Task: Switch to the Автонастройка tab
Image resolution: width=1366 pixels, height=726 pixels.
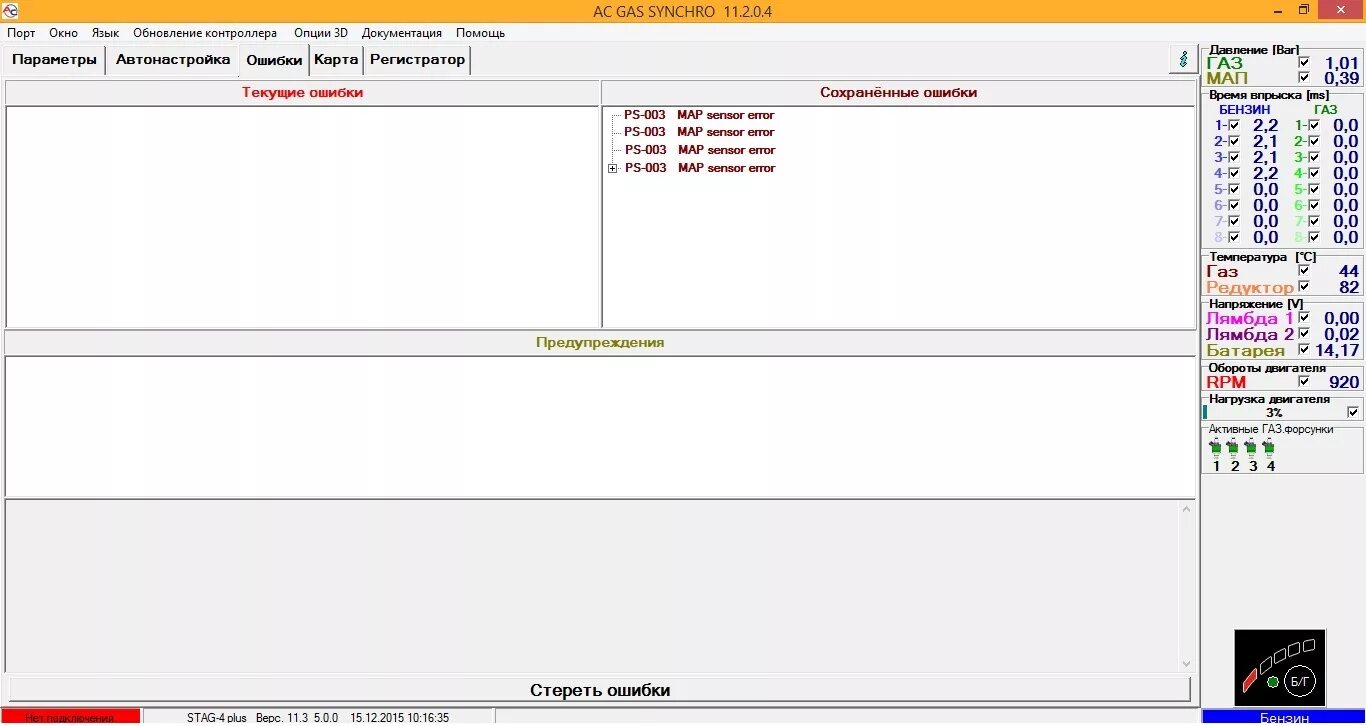Action: pos(173,59)
